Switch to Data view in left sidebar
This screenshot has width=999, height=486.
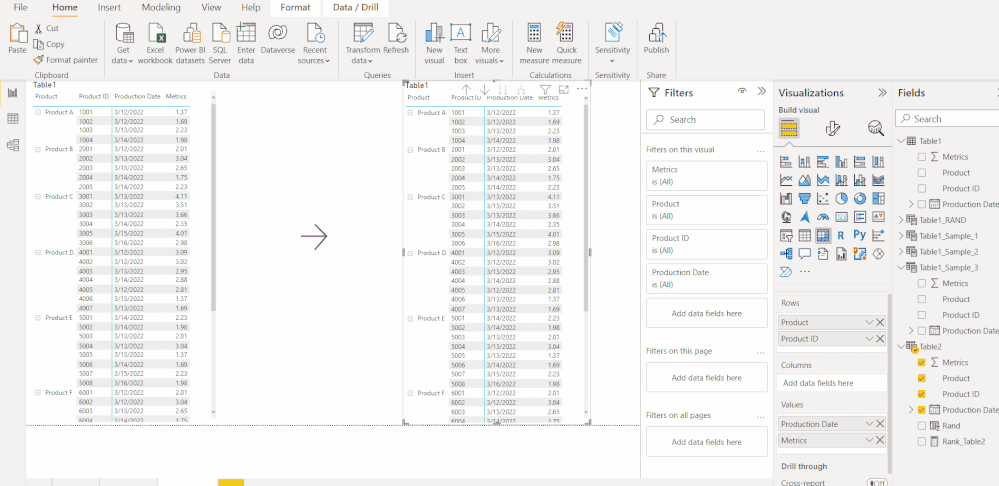(12, 119)
